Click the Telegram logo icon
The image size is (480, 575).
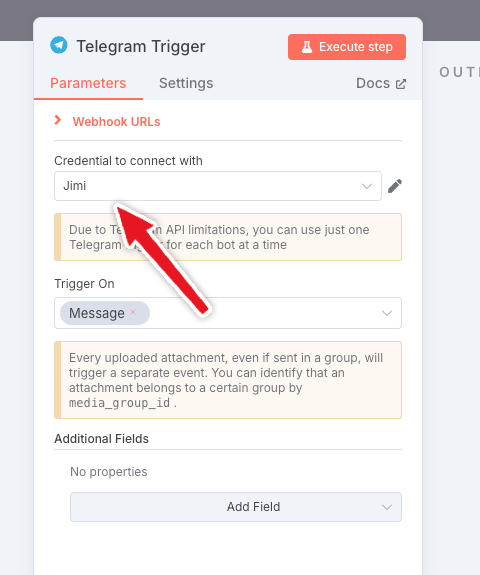[59, 45]
